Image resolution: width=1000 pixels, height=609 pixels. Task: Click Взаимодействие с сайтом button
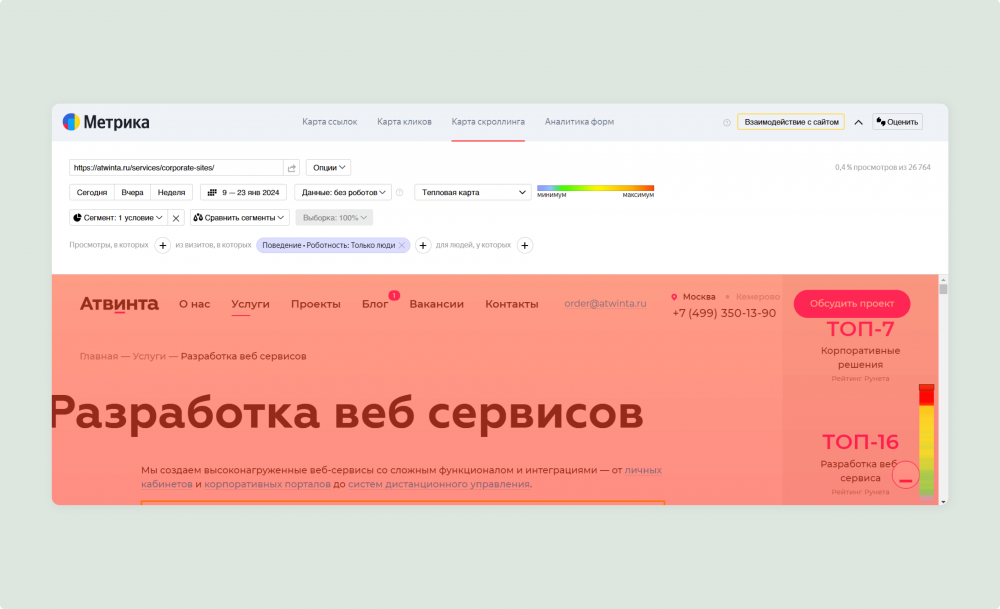tap(791, 122)
